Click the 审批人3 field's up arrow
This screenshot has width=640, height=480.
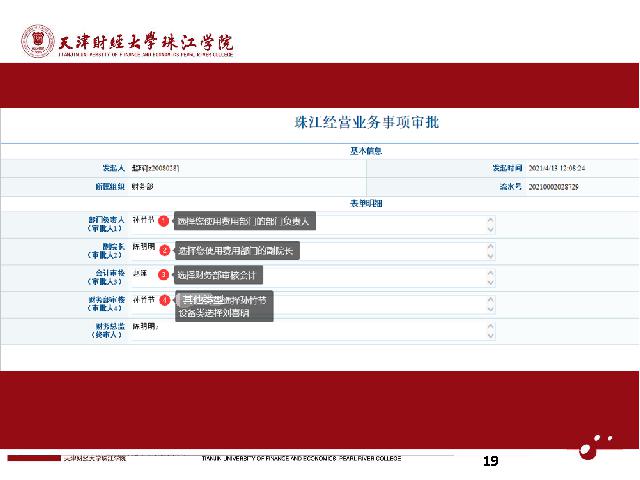tap(490, 273)
